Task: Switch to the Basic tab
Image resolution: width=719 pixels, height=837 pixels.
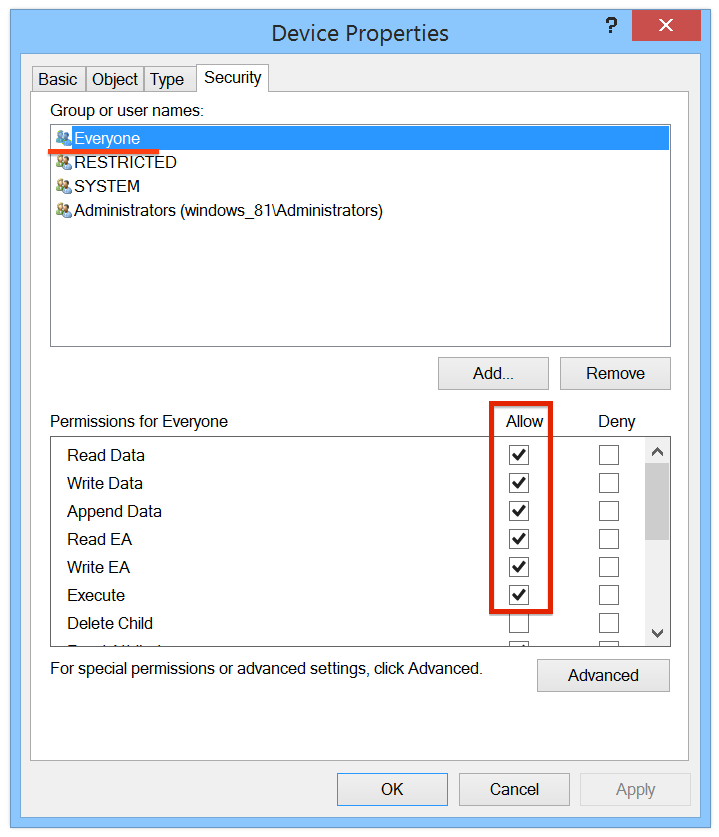Action: click(58, 79)
